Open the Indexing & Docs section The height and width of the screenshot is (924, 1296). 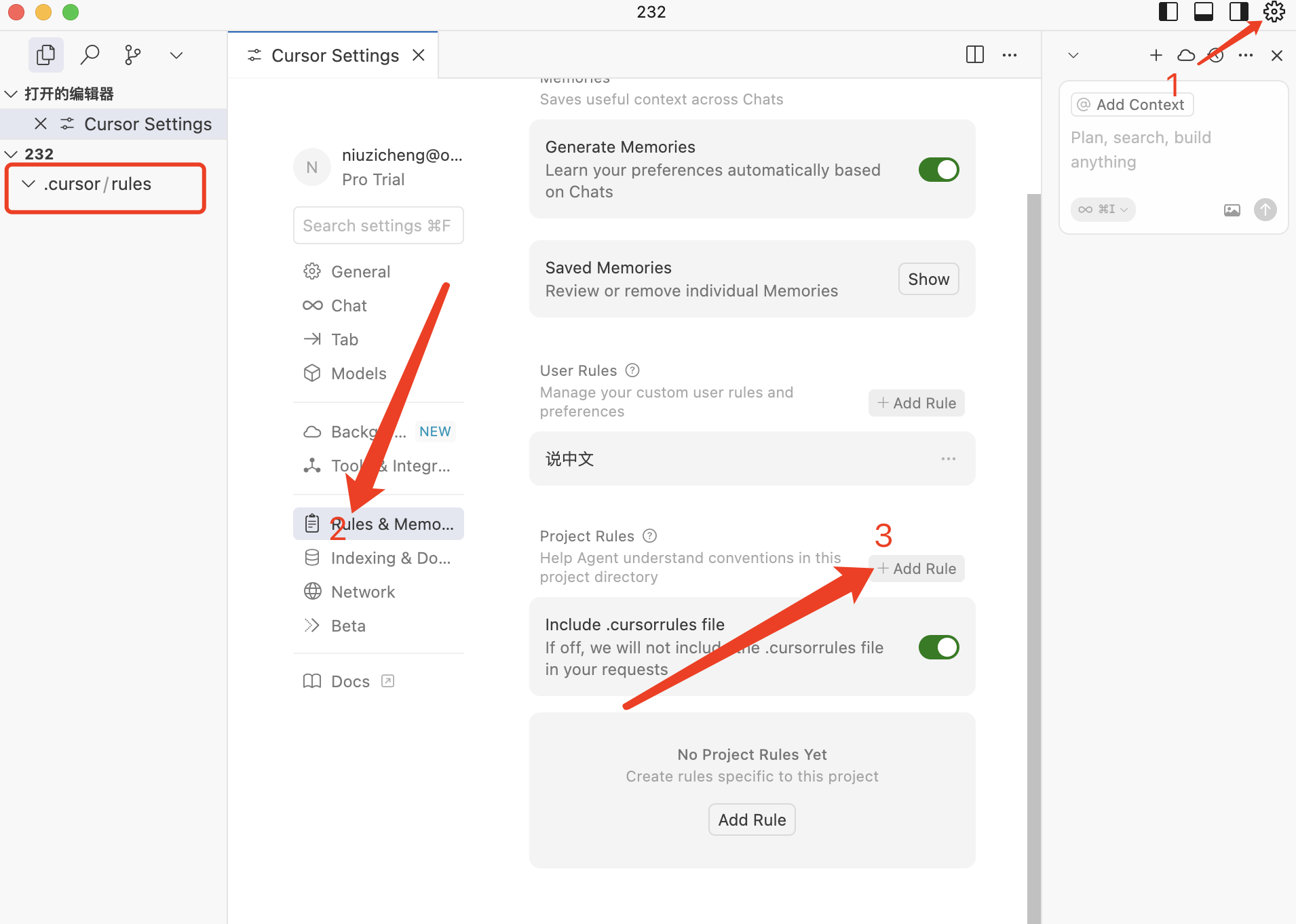(x=378, y=558)
